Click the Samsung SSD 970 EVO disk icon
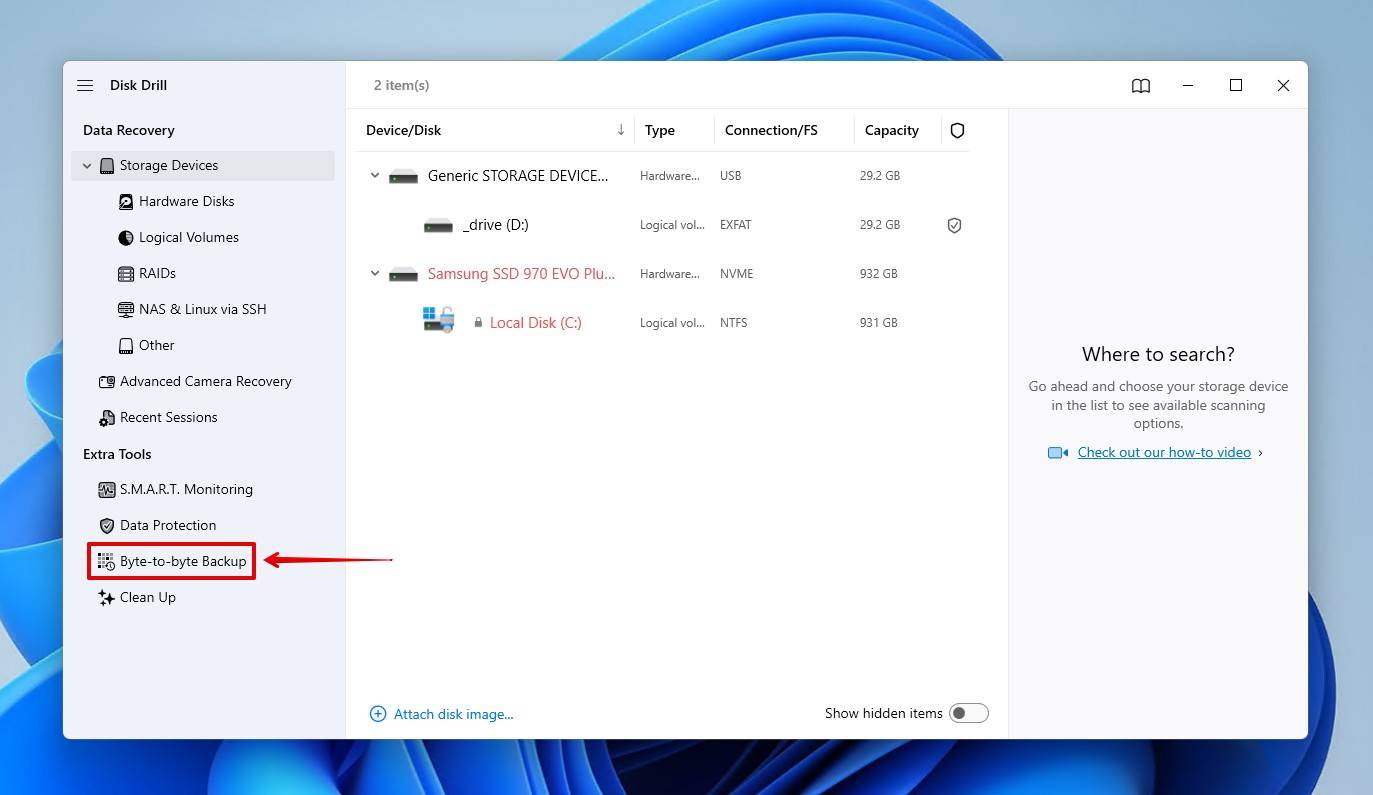This screenshot has width=1373, height=795. (x=403, y=275)
